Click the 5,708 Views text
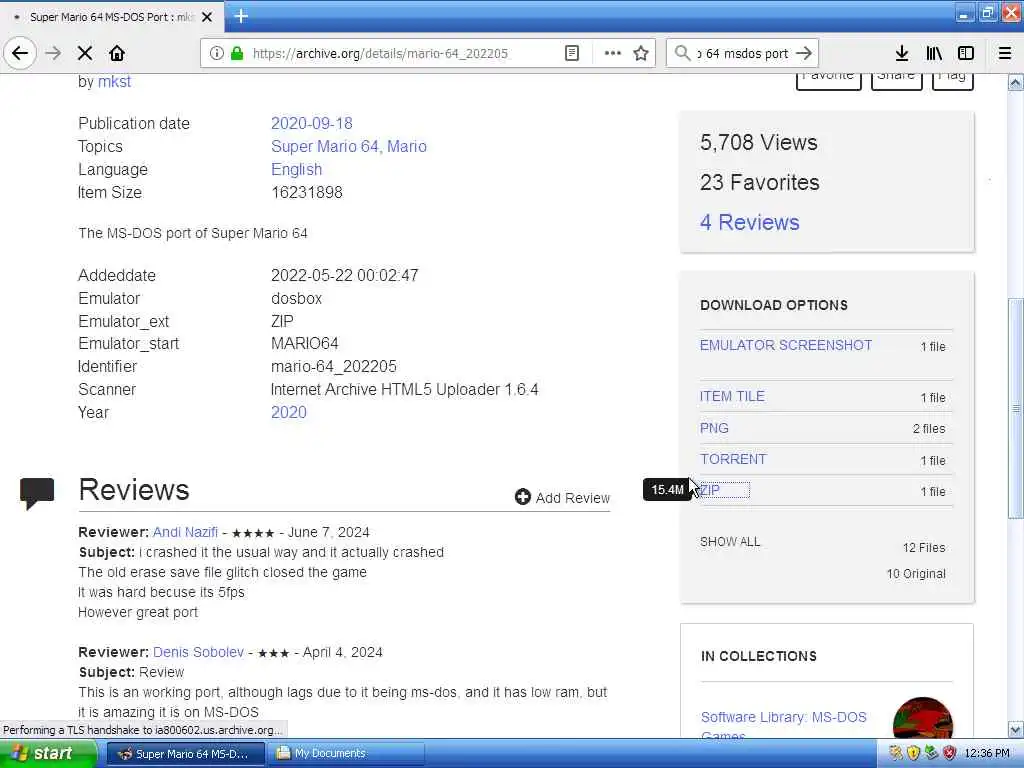Viewport: 1024px width, 768px height. (x=758, y=142)
